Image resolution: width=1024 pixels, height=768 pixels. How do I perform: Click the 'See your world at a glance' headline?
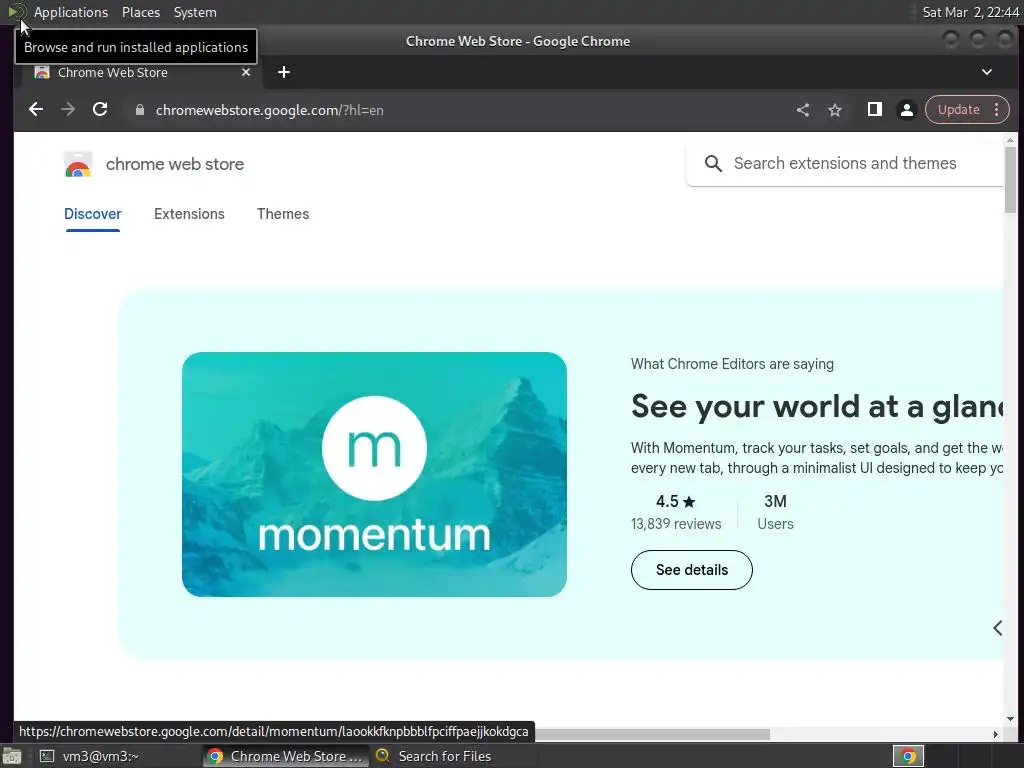816,407
